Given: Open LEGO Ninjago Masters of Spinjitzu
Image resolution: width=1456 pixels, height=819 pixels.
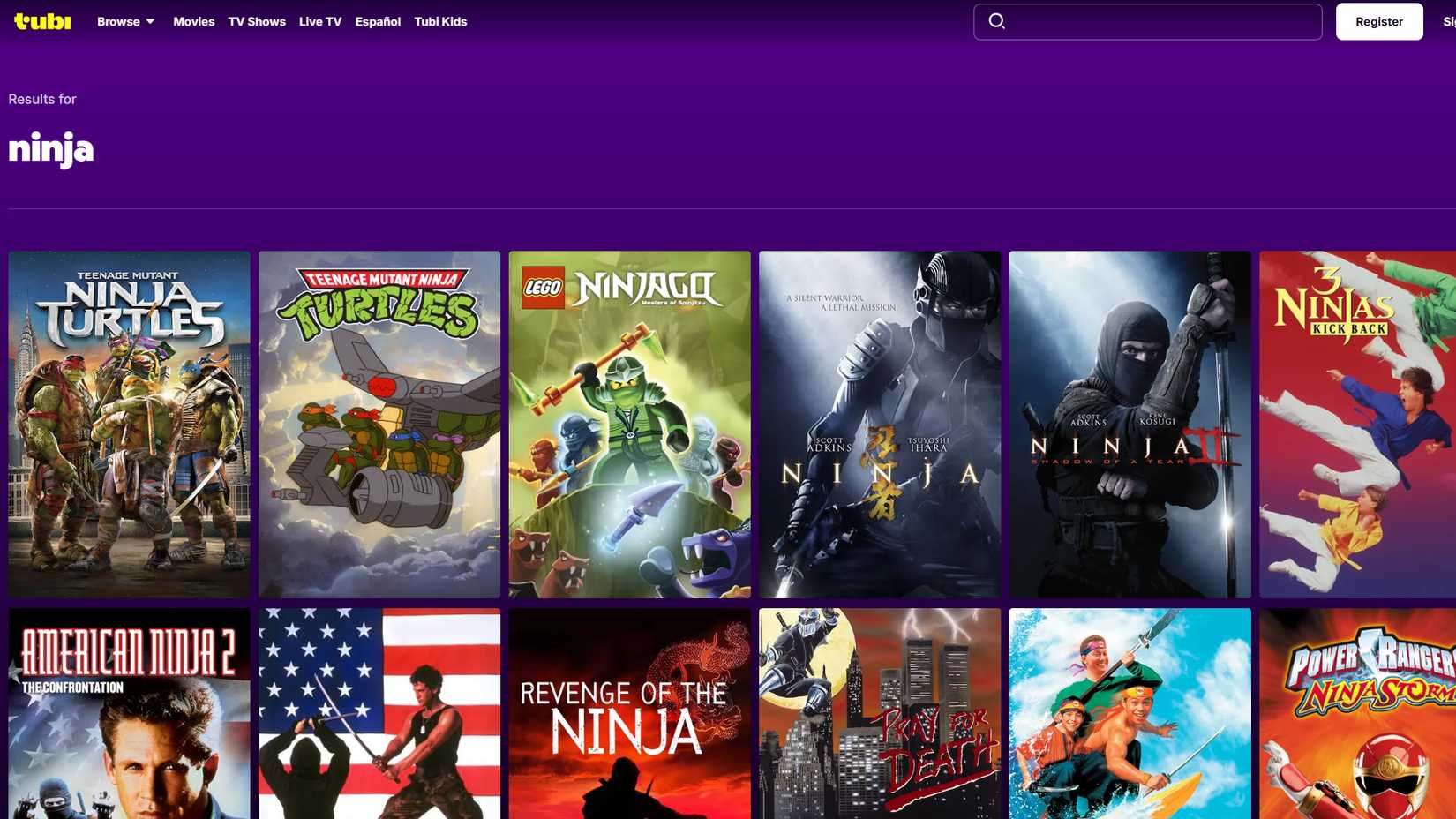Looking at the screenshot, I should pyautogui.click(x=629, y=424).
